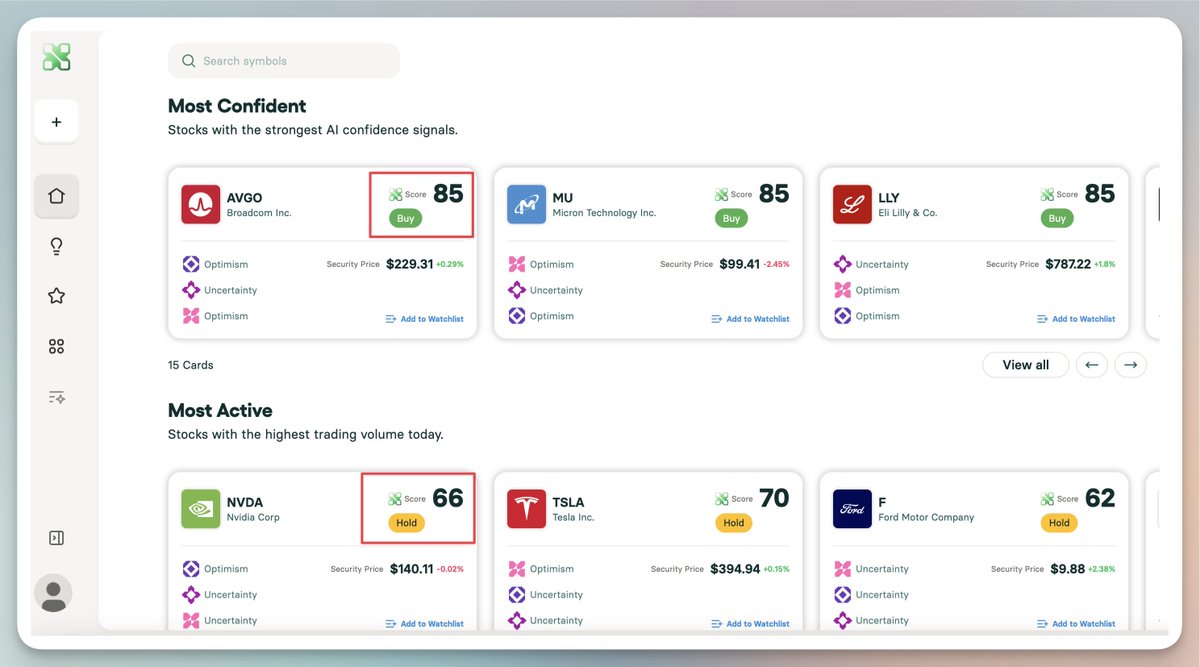Open the four-circles apps icon
The image size is (1200, 667).
[56, 346]
